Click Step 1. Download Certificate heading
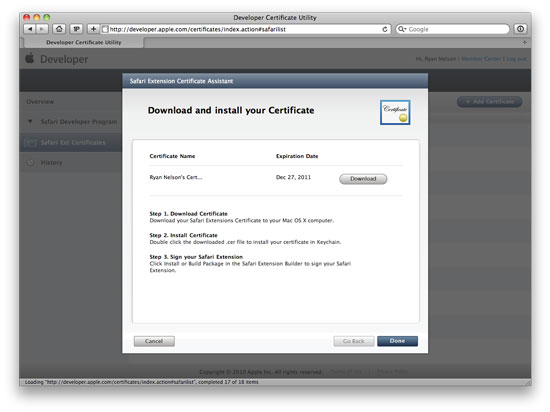 (188, 214)
